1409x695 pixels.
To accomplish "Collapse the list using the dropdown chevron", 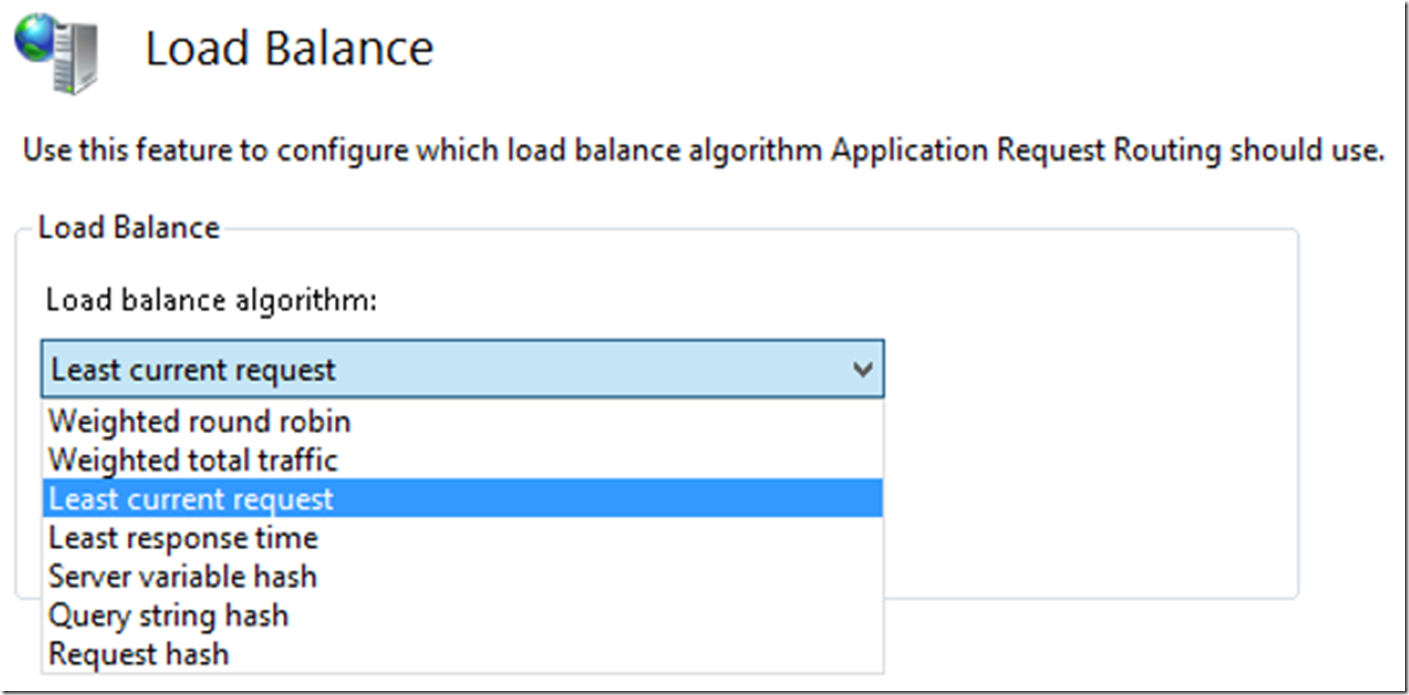I will coord(862,370).
